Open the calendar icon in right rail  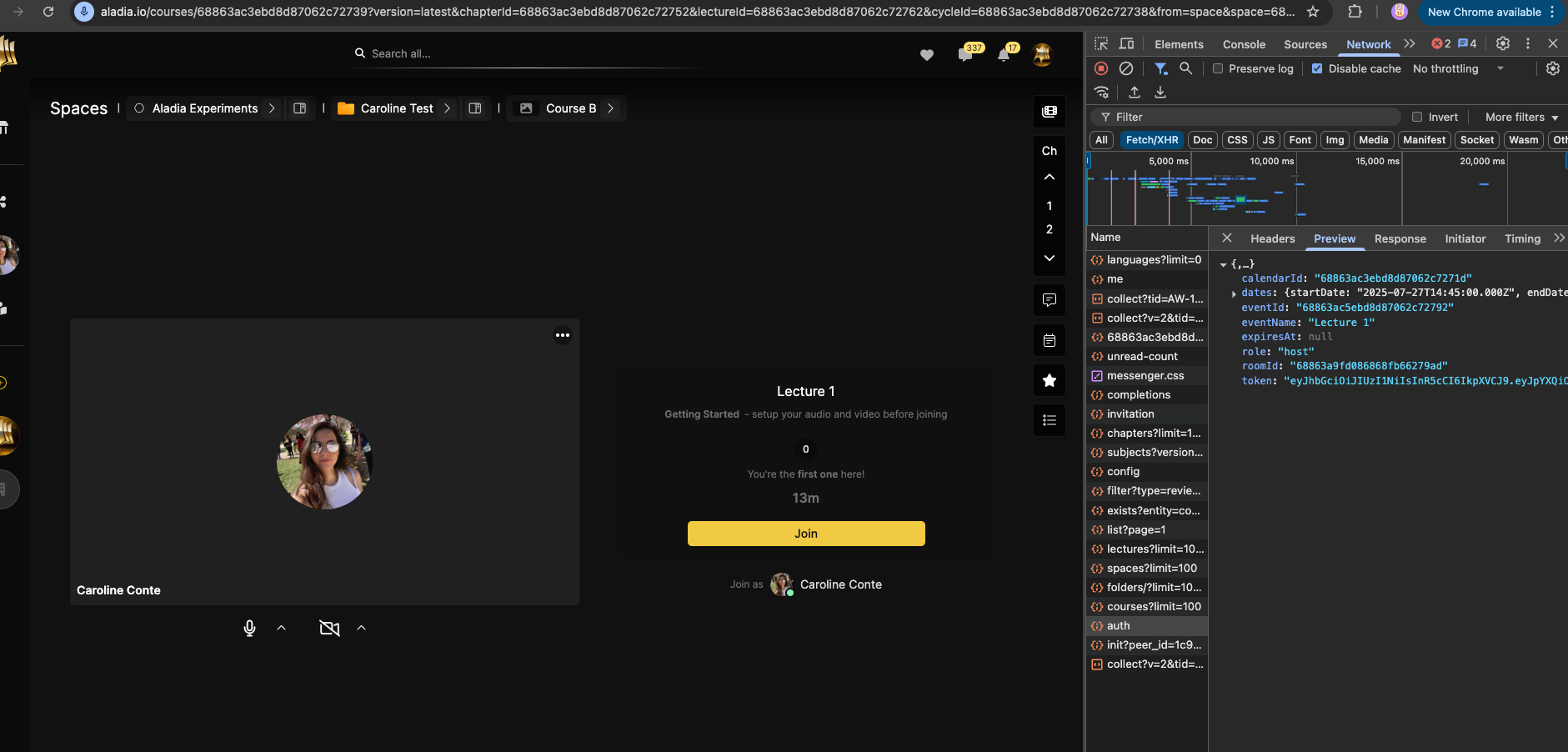click(1050, 340)
